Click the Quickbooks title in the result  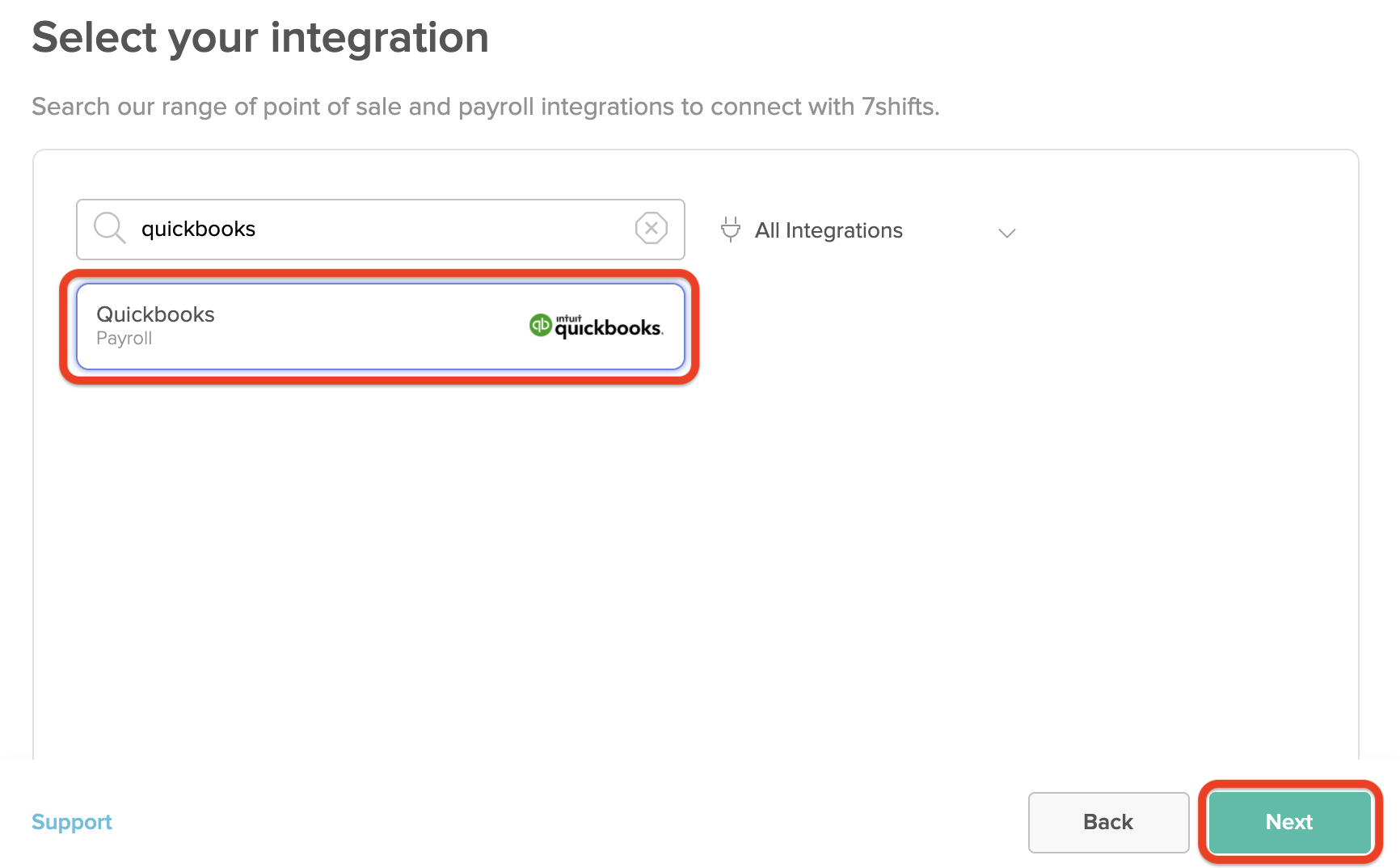(155, 314)
